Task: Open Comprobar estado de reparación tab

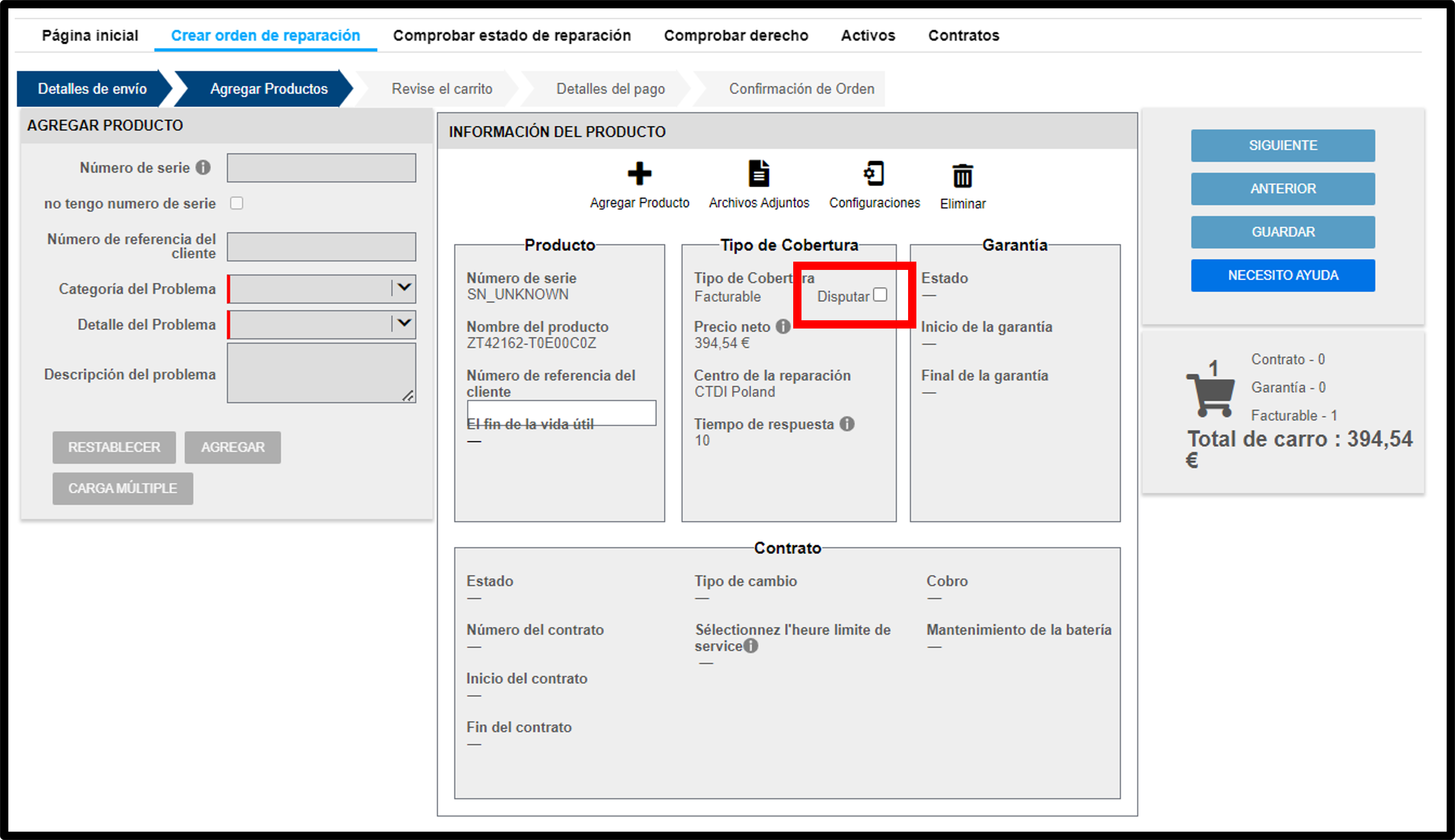Action: pos(512,36)
